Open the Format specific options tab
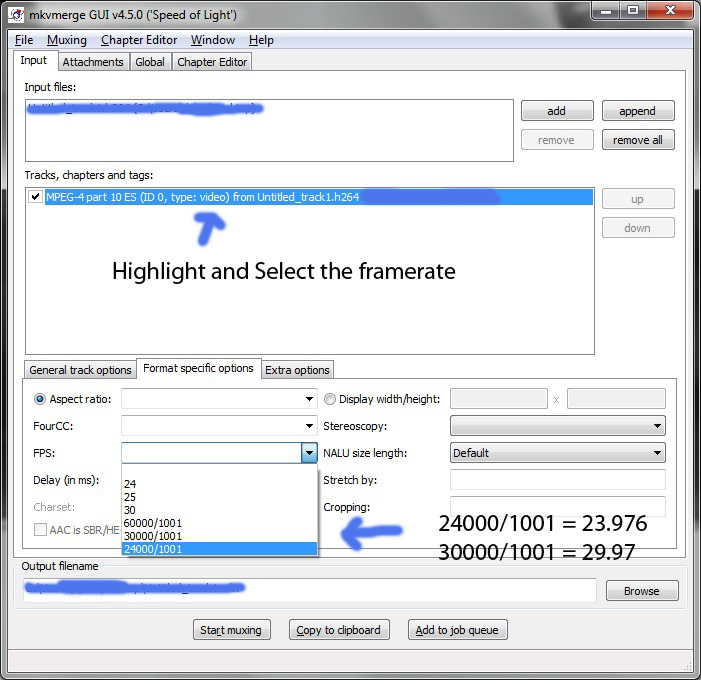 198,368
